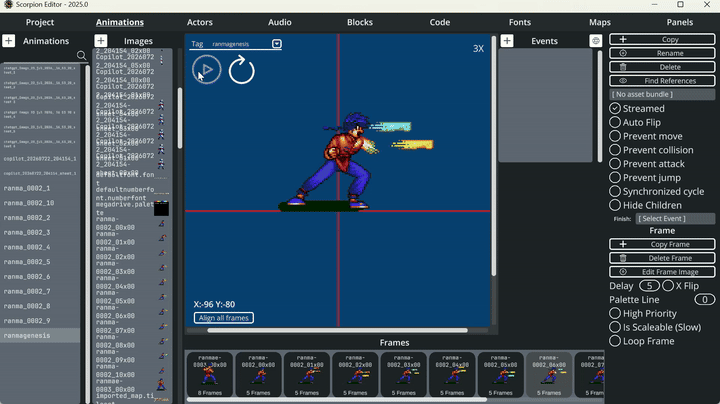Add a new image with plus icon
Viewport: 720px width, 404px height.
click(x=101, y=40)
